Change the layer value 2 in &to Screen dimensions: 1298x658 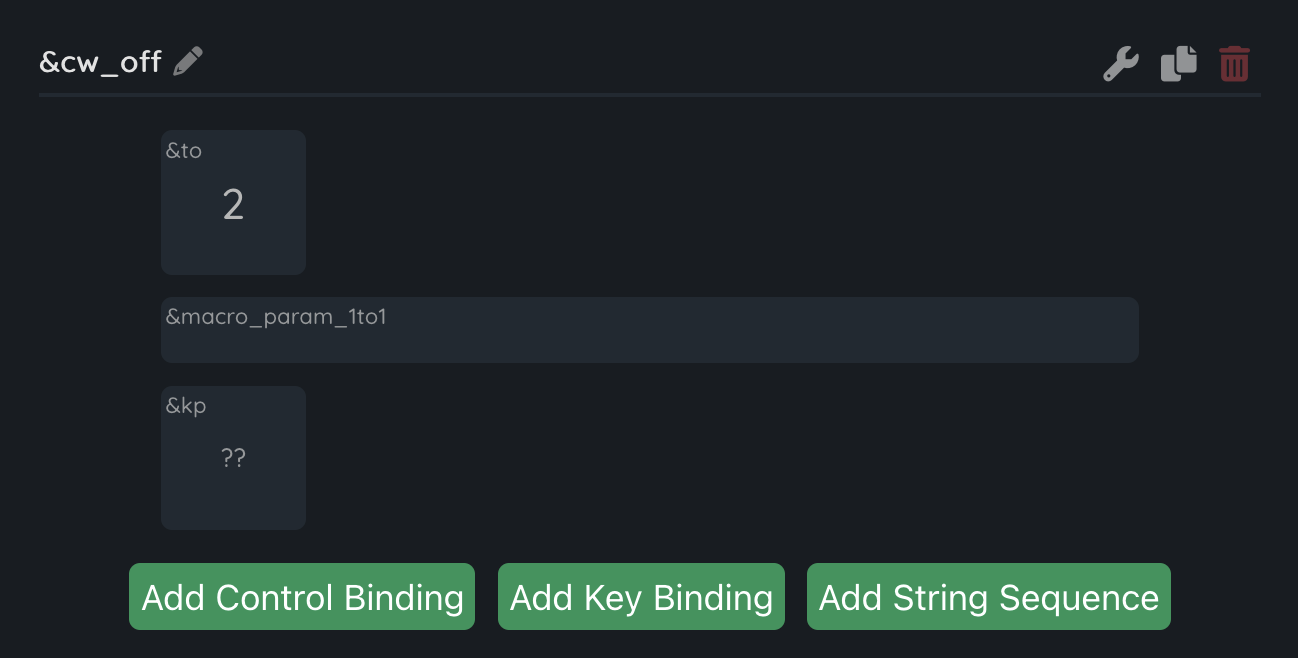(233, 205)
